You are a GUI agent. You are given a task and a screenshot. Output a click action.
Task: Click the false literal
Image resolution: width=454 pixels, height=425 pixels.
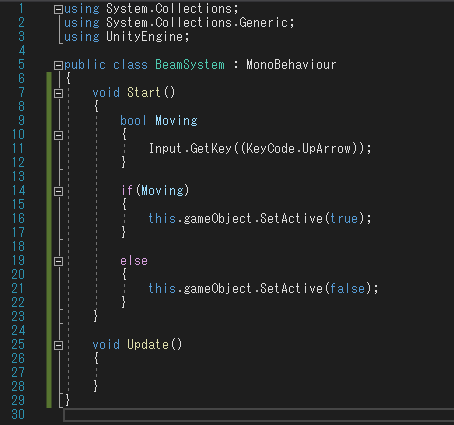click(x=347, y=288)
